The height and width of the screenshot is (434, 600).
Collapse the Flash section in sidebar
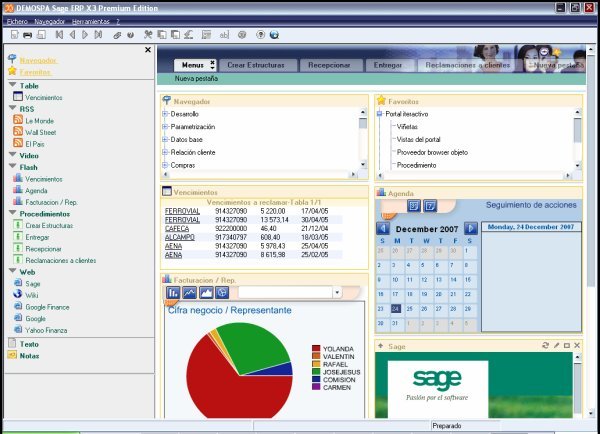click(13, 166)
